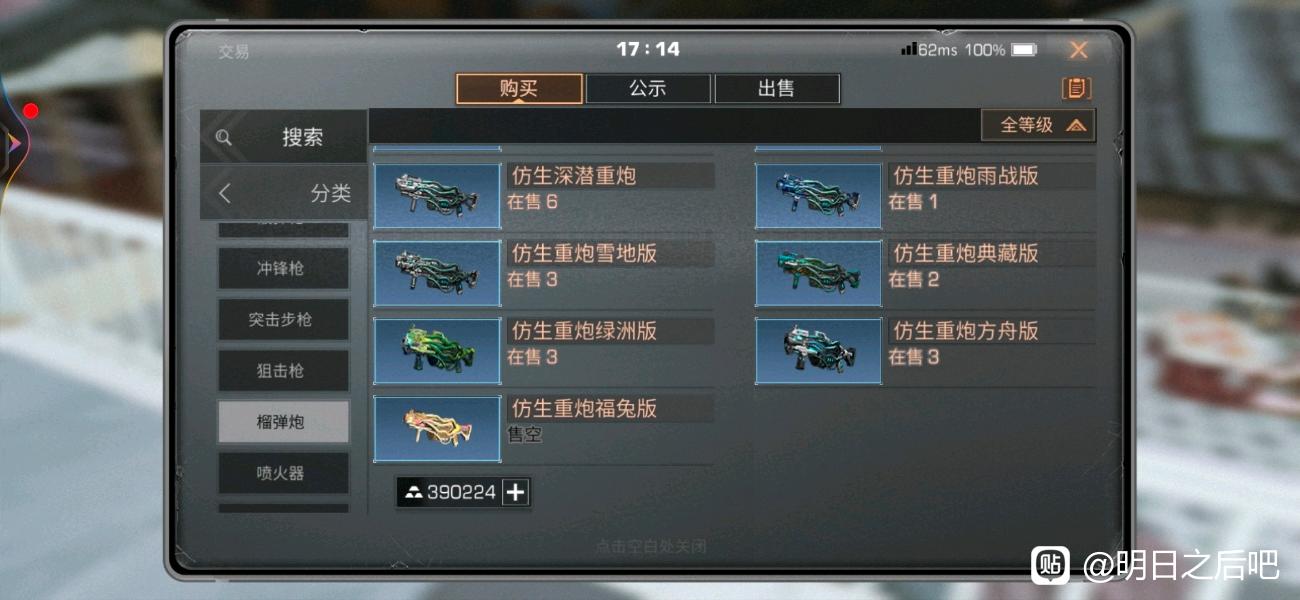The image size is (1300, 600).
Task: Tap the magnifier search icon
Action: click(x=224, y=138)
